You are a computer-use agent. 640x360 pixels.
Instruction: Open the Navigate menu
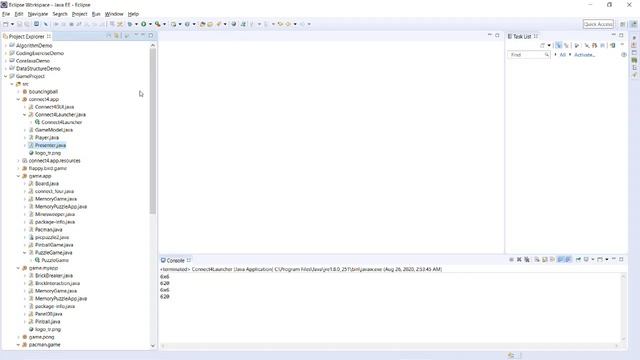tap(38, 14)
